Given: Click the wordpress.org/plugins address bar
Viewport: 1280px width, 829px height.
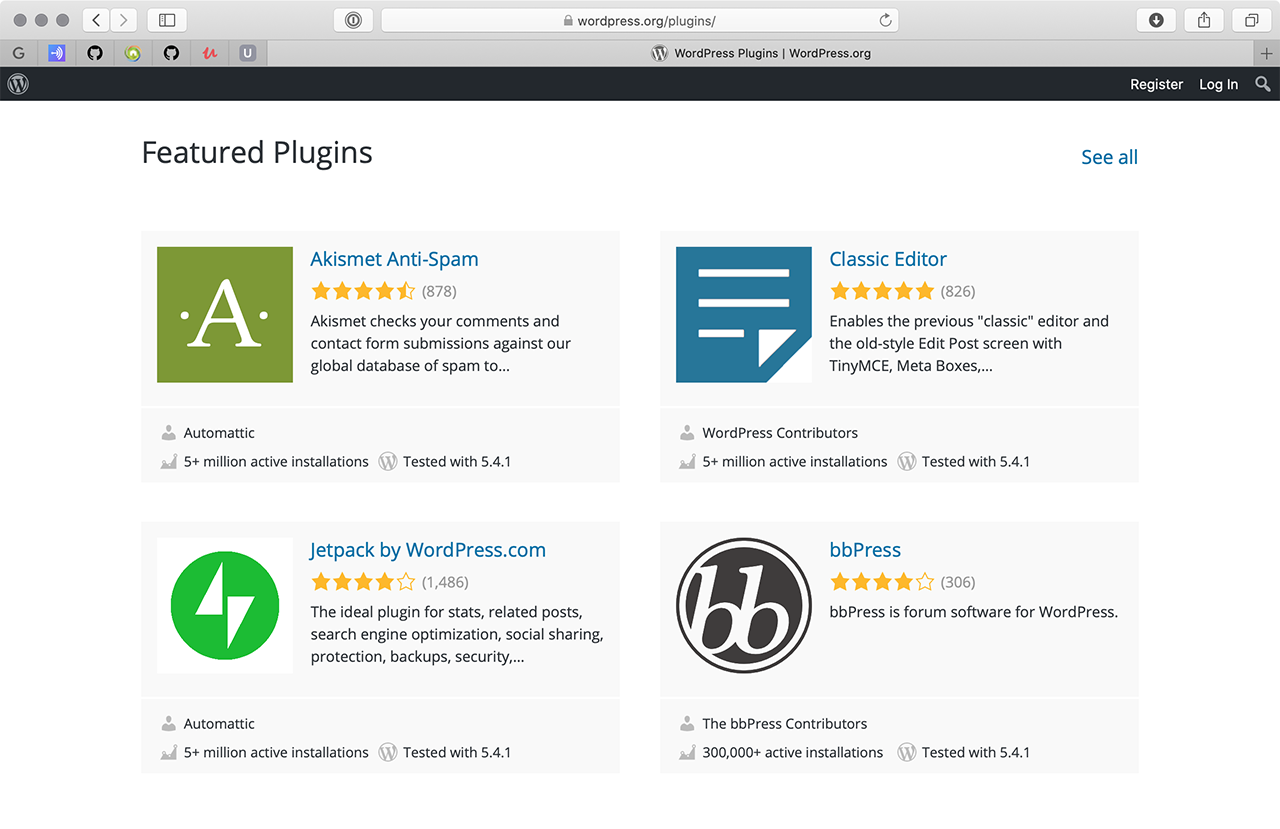Looking at the screenshot, I should pos(640,20).
